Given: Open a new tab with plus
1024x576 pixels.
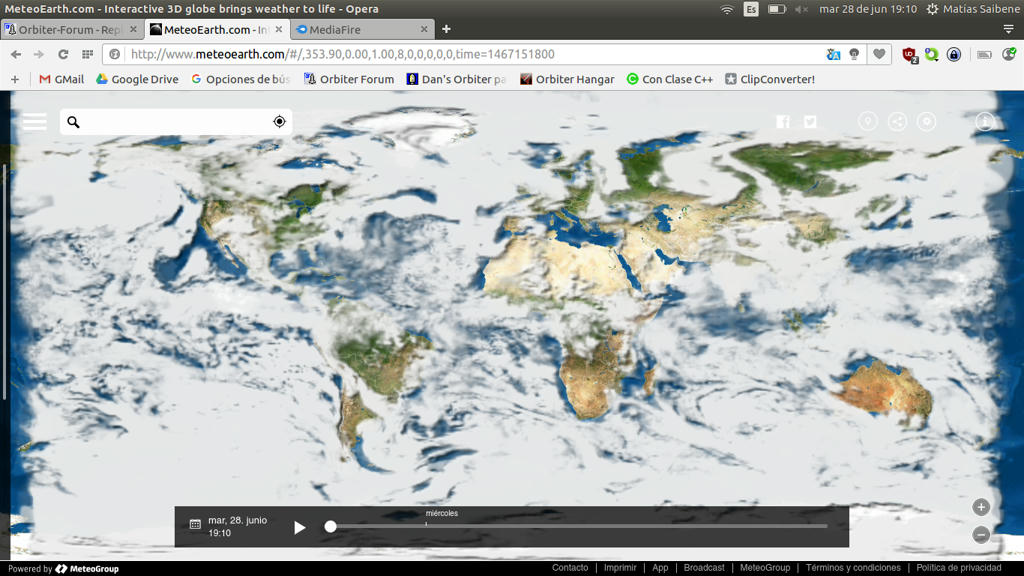Looking at the screenshot, I should coord(446,29).
